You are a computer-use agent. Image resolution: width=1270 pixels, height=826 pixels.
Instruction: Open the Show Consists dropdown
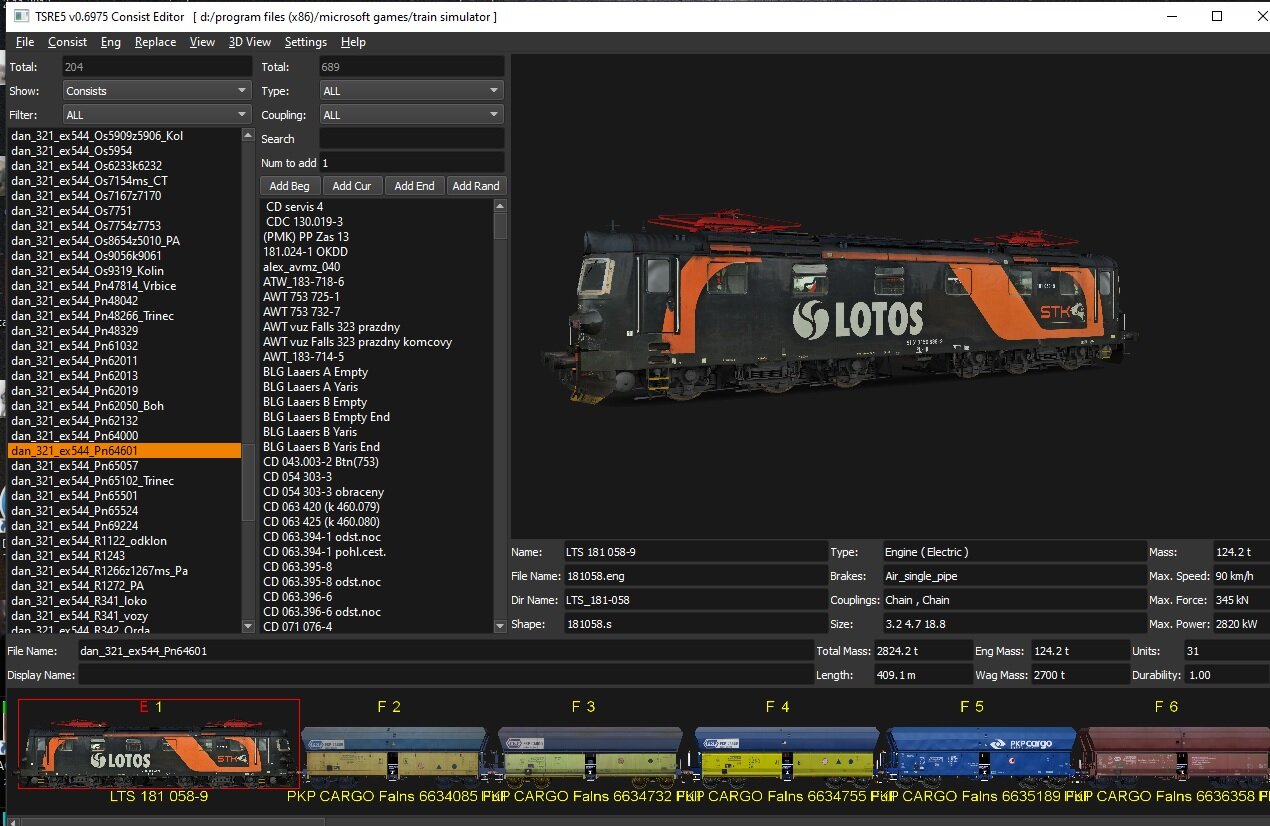[156, 91]
